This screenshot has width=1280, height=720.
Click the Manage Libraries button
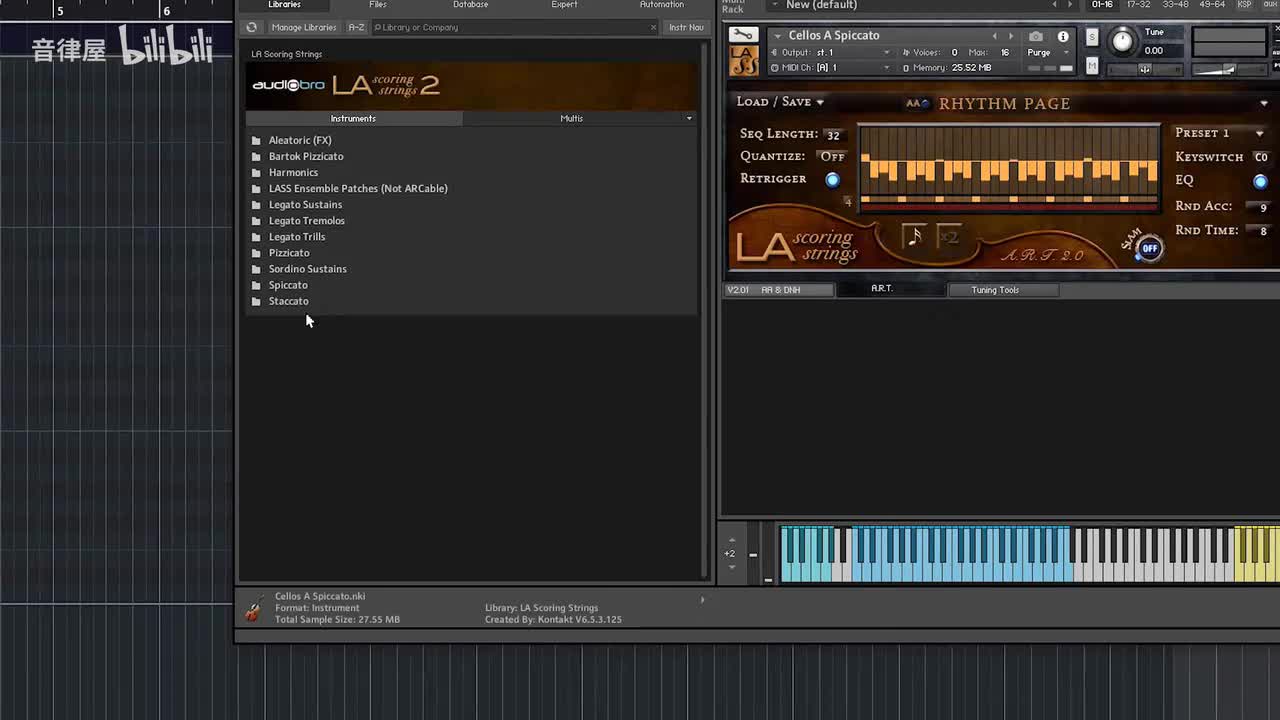(304, 27)
